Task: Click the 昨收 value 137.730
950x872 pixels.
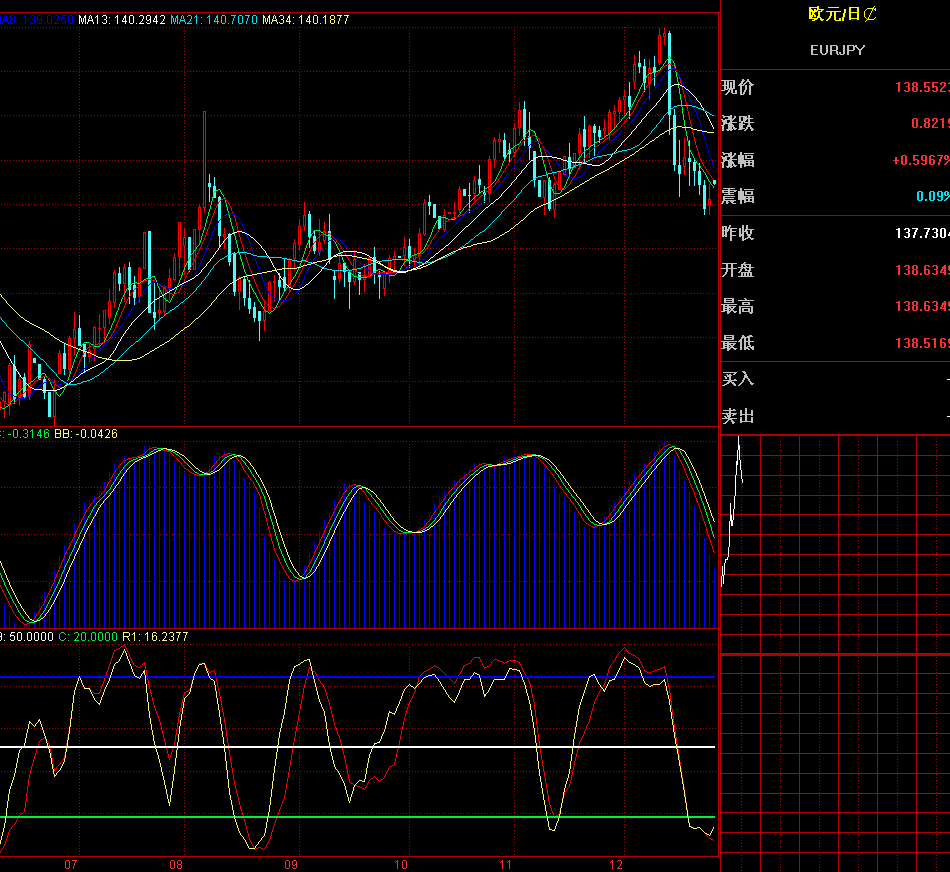Action: pos(922,233)
